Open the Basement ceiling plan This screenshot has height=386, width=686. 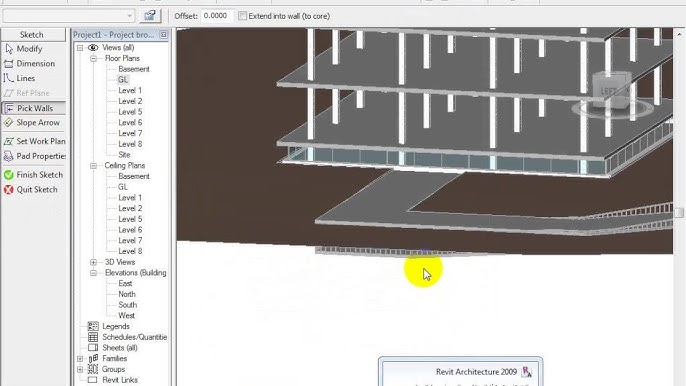[134, 176]
